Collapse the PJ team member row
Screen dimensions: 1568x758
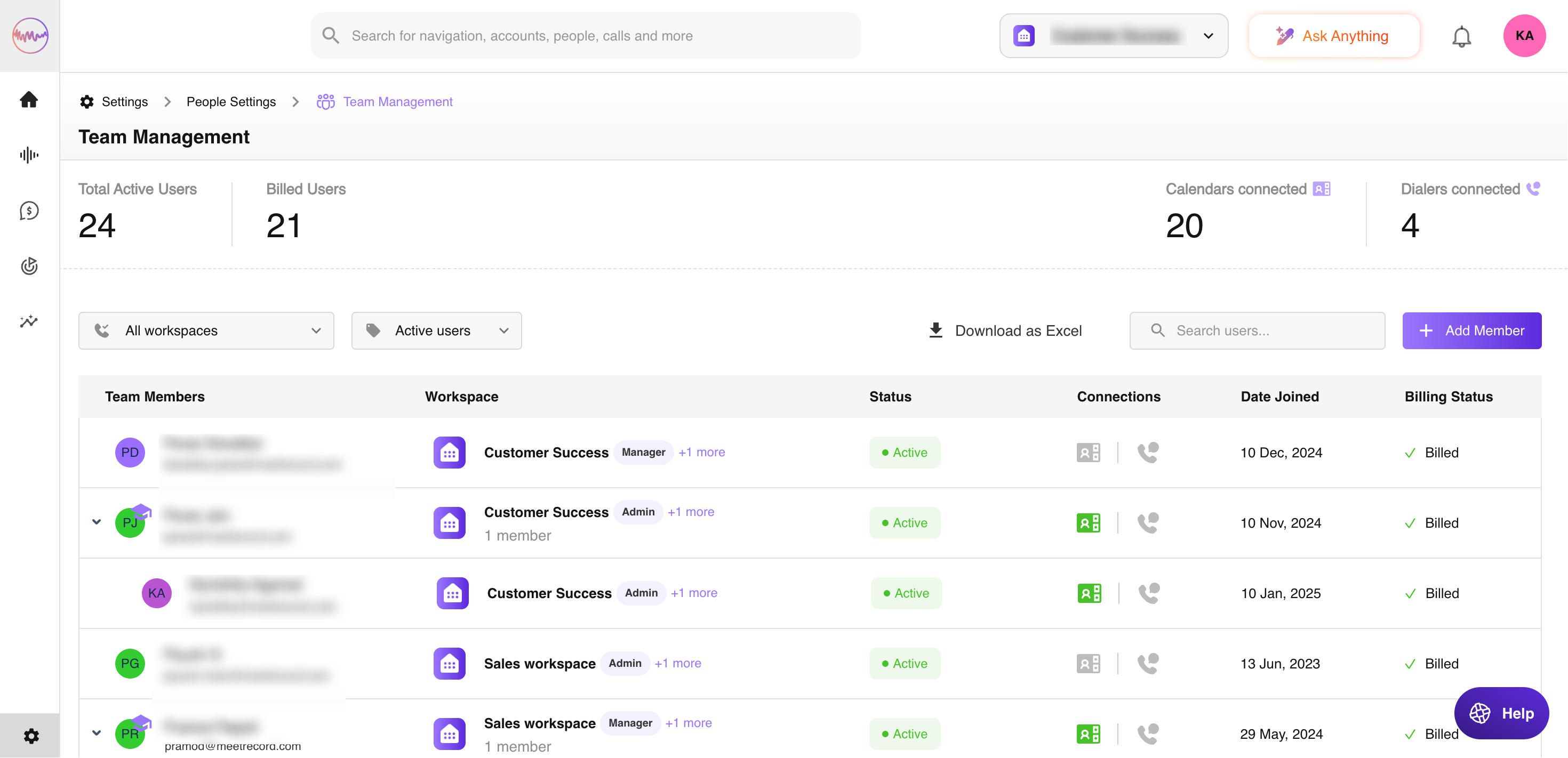(x=96, y=522)
